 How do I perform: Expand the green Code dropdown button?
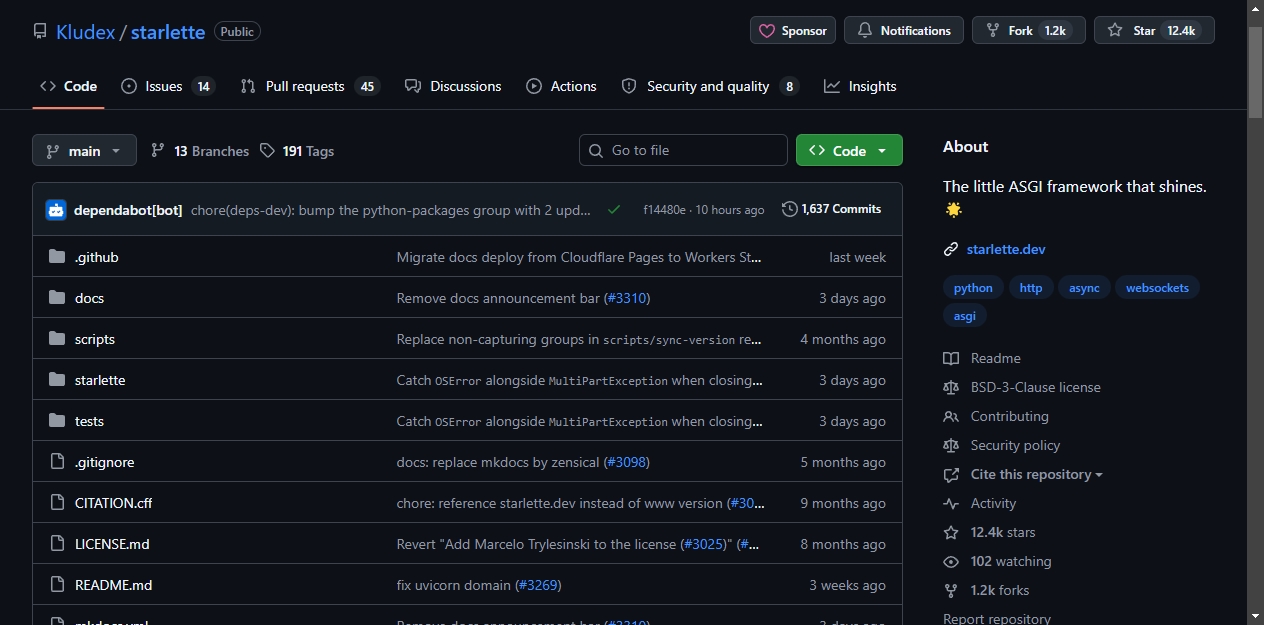click(849, 150)
